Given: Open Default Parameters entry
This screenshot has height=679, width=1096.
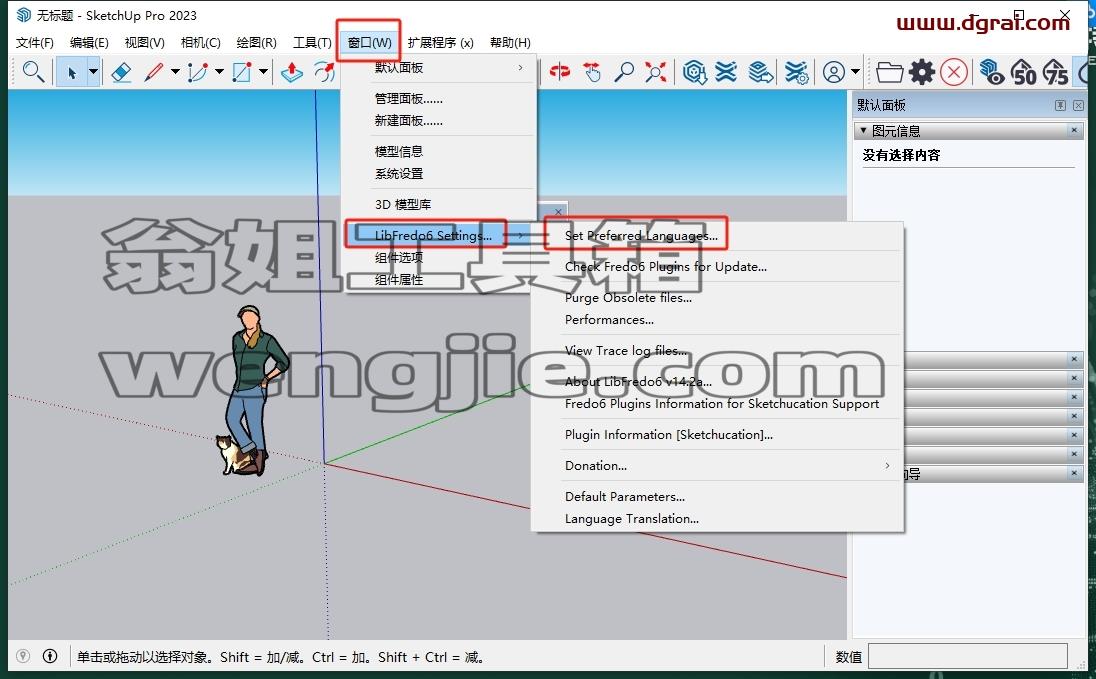Looking at the screenshot, I should pos(624,496).
